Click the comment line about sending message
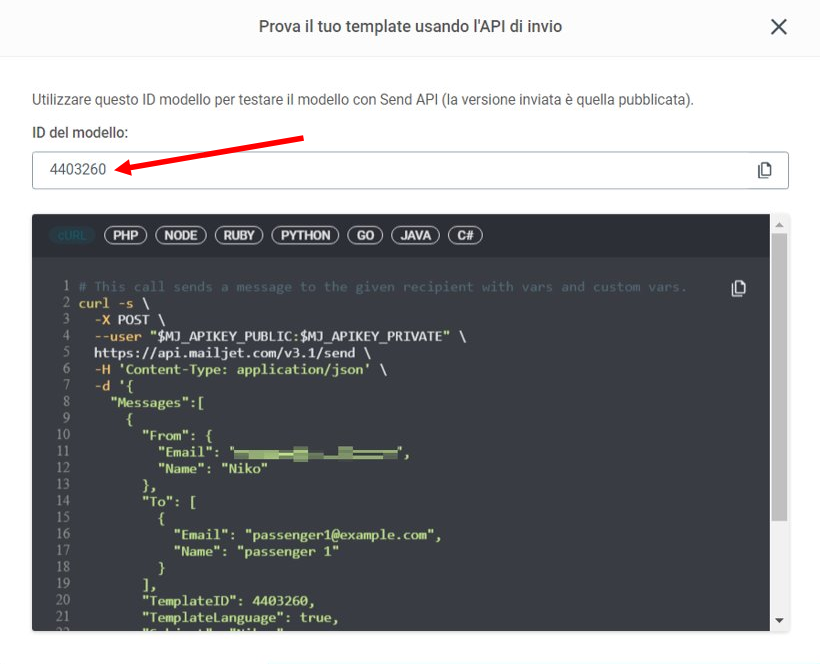The image size is (820, 664). [382, 287]
